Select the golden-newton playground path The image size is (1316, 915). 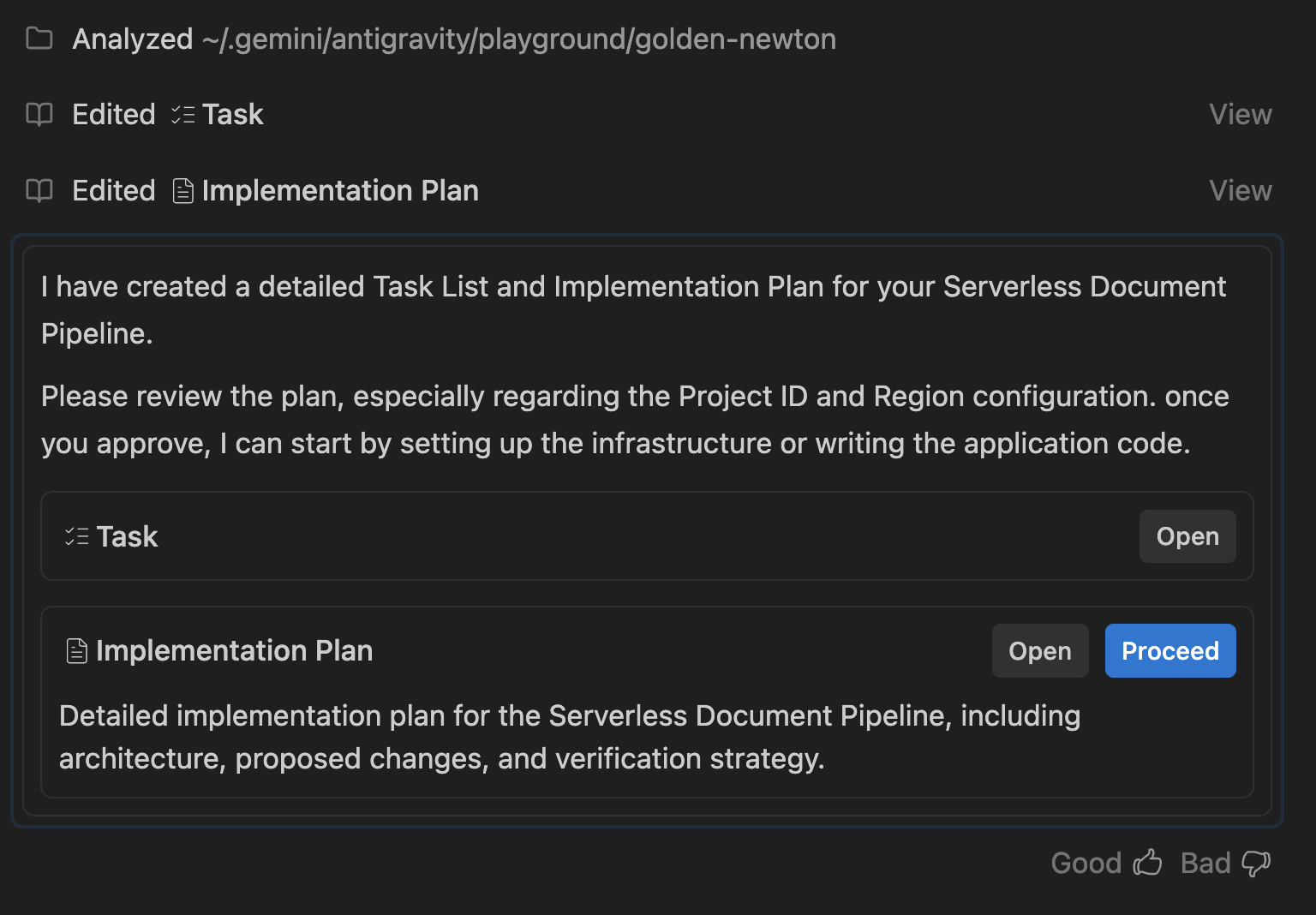[518, 39]
